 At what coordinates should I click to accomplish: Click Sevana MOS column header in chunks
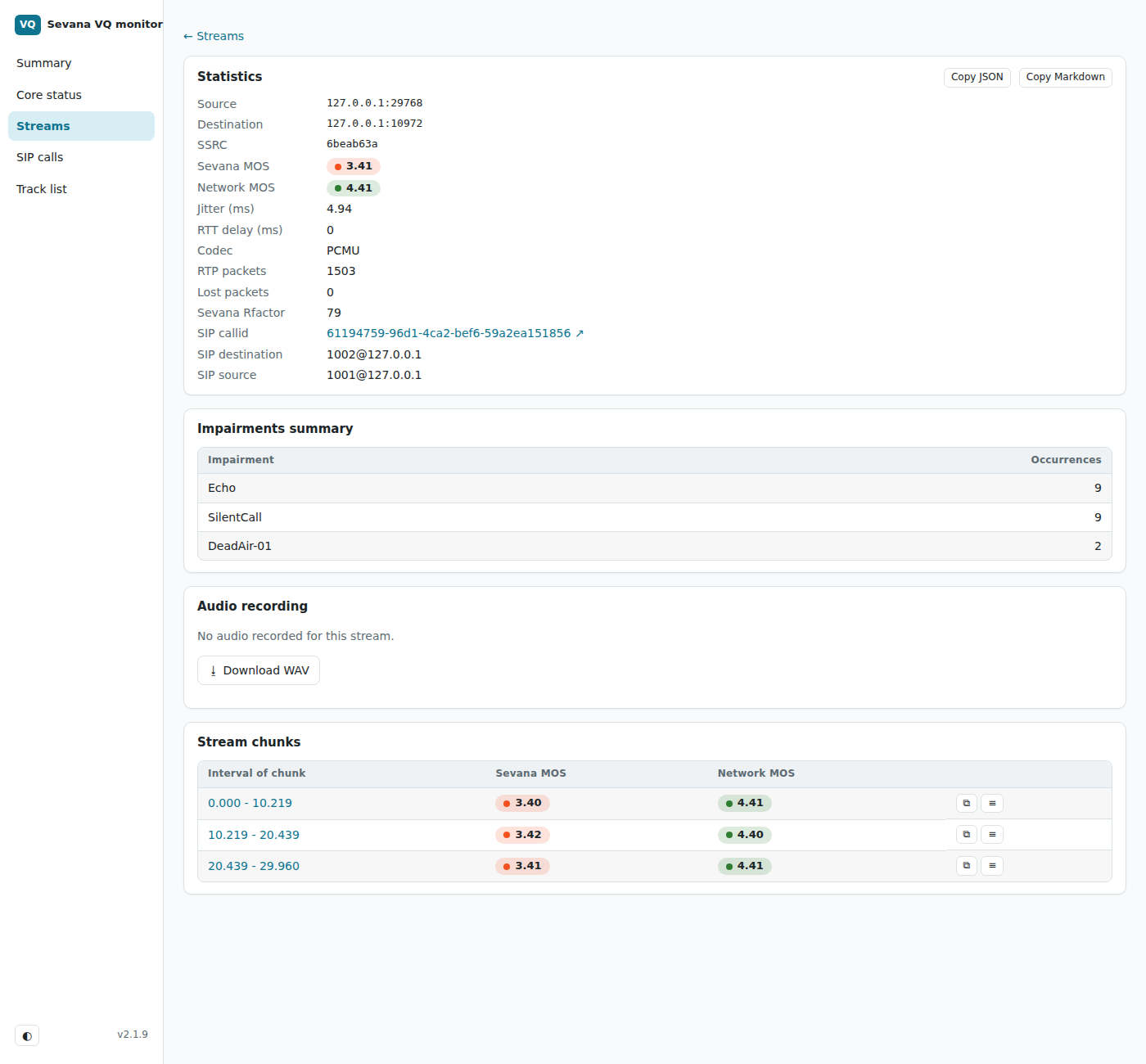tap(530, 773)
